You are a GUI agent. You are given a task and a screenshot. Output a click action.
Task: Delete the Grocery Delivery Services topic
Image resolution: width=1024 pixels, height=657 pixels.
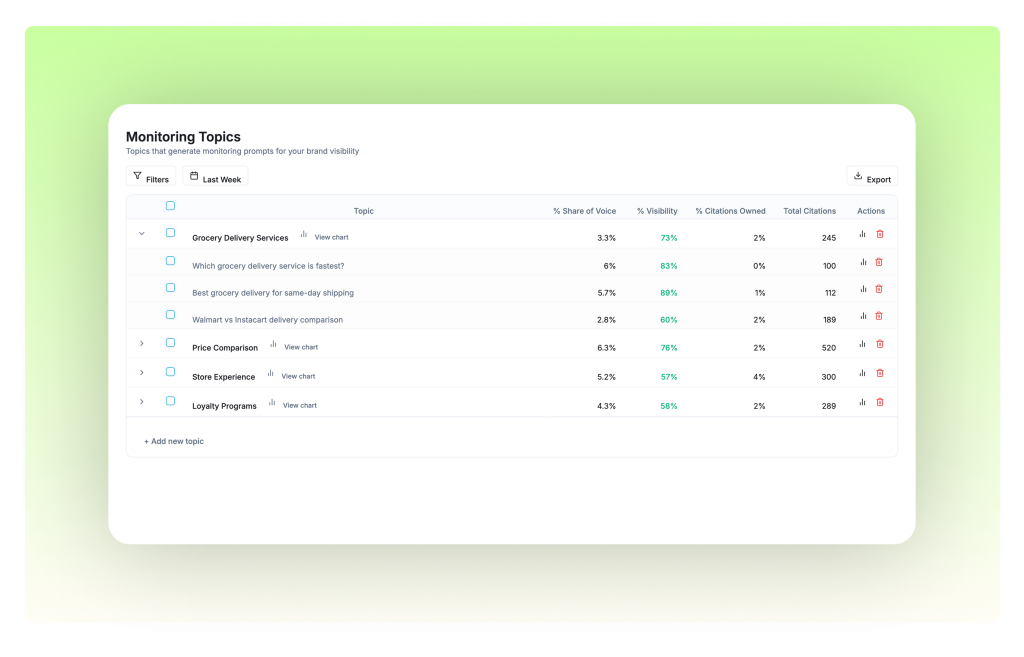(x=880, y=234)
